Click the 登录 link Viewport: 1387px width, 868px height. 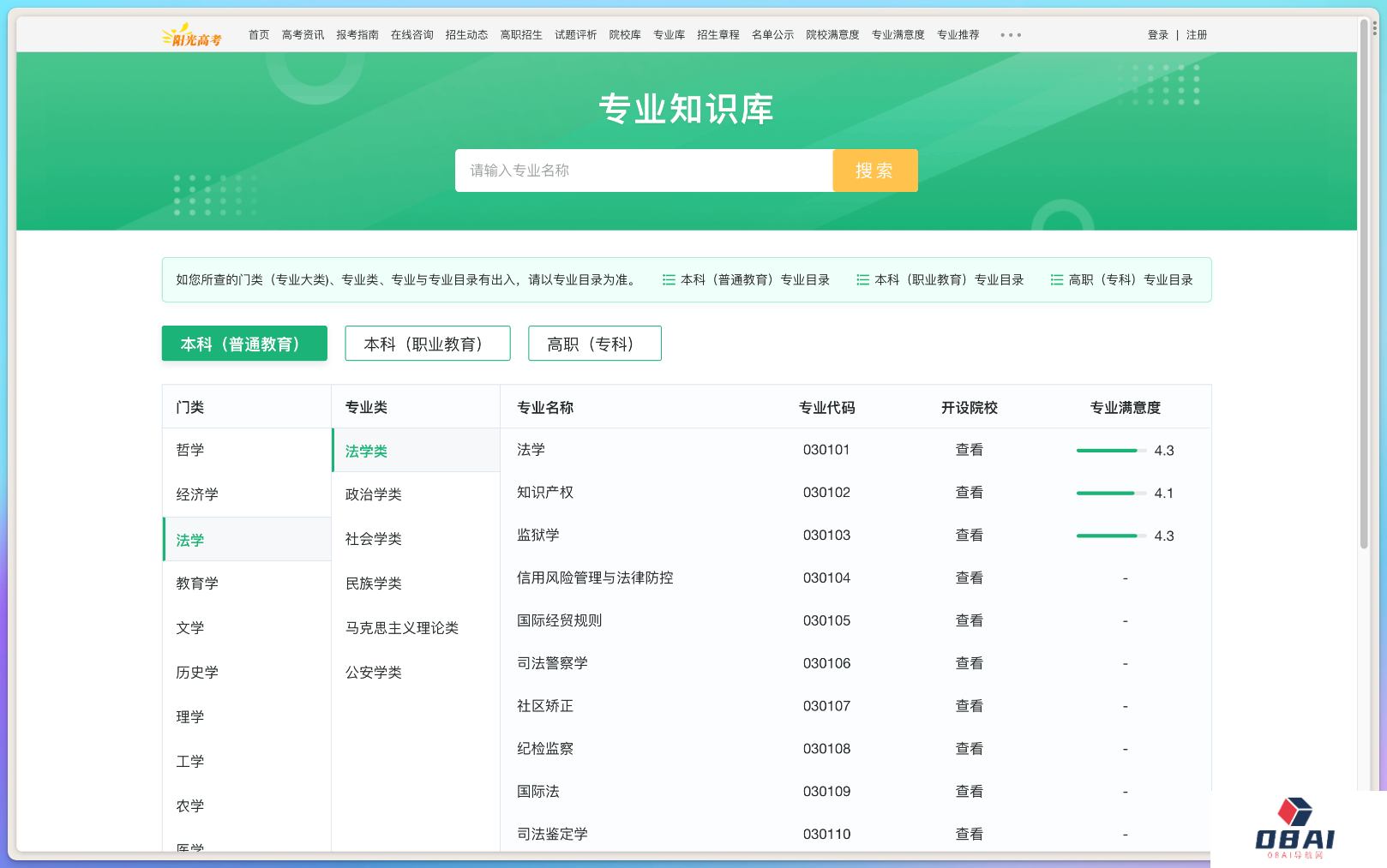tap(1158, 35)
